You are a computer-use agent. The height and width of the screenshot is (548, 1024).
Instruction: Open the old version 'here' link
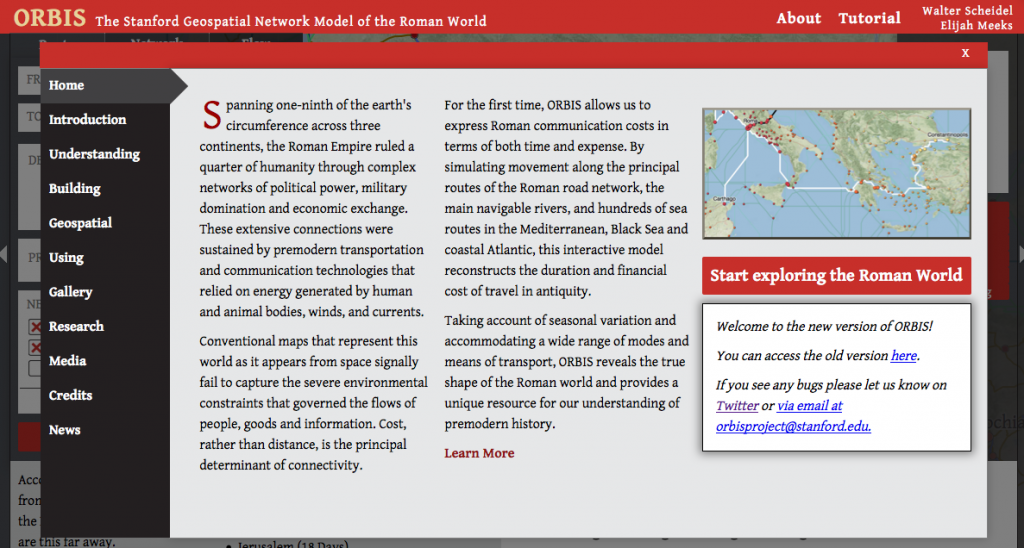pos(904,356)
